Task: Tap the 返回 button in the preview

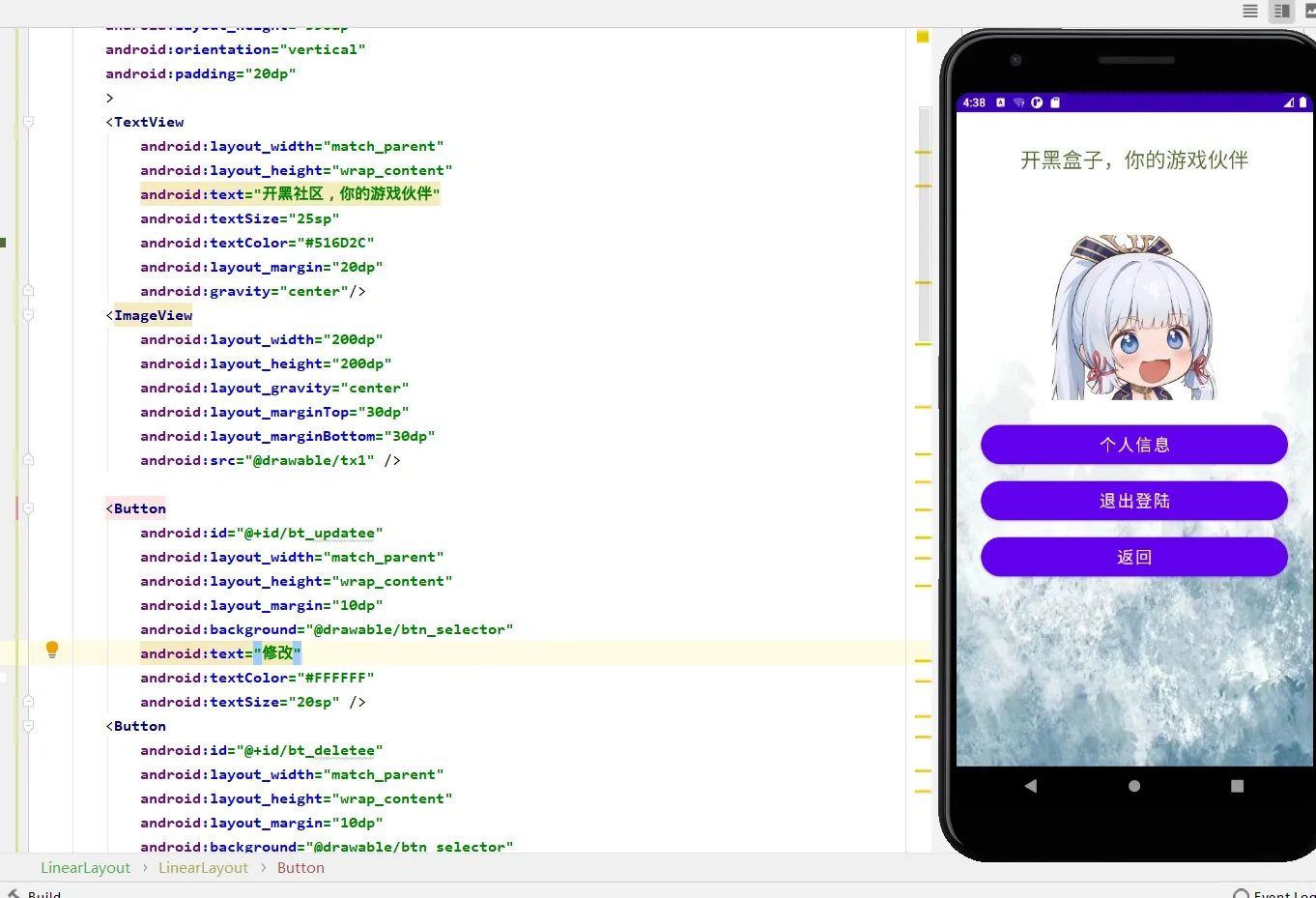Action: pos(1133,557)
